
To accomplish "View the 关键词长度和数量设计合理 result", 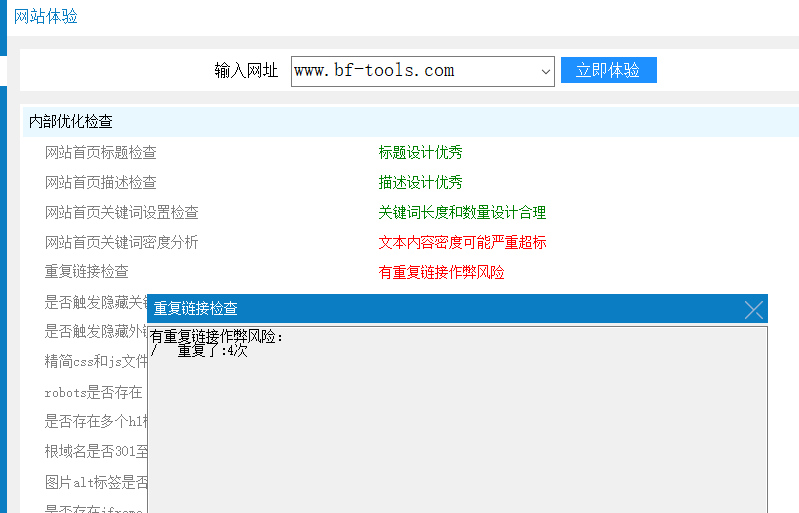I will pyautogui.click(x=462, y=212).
